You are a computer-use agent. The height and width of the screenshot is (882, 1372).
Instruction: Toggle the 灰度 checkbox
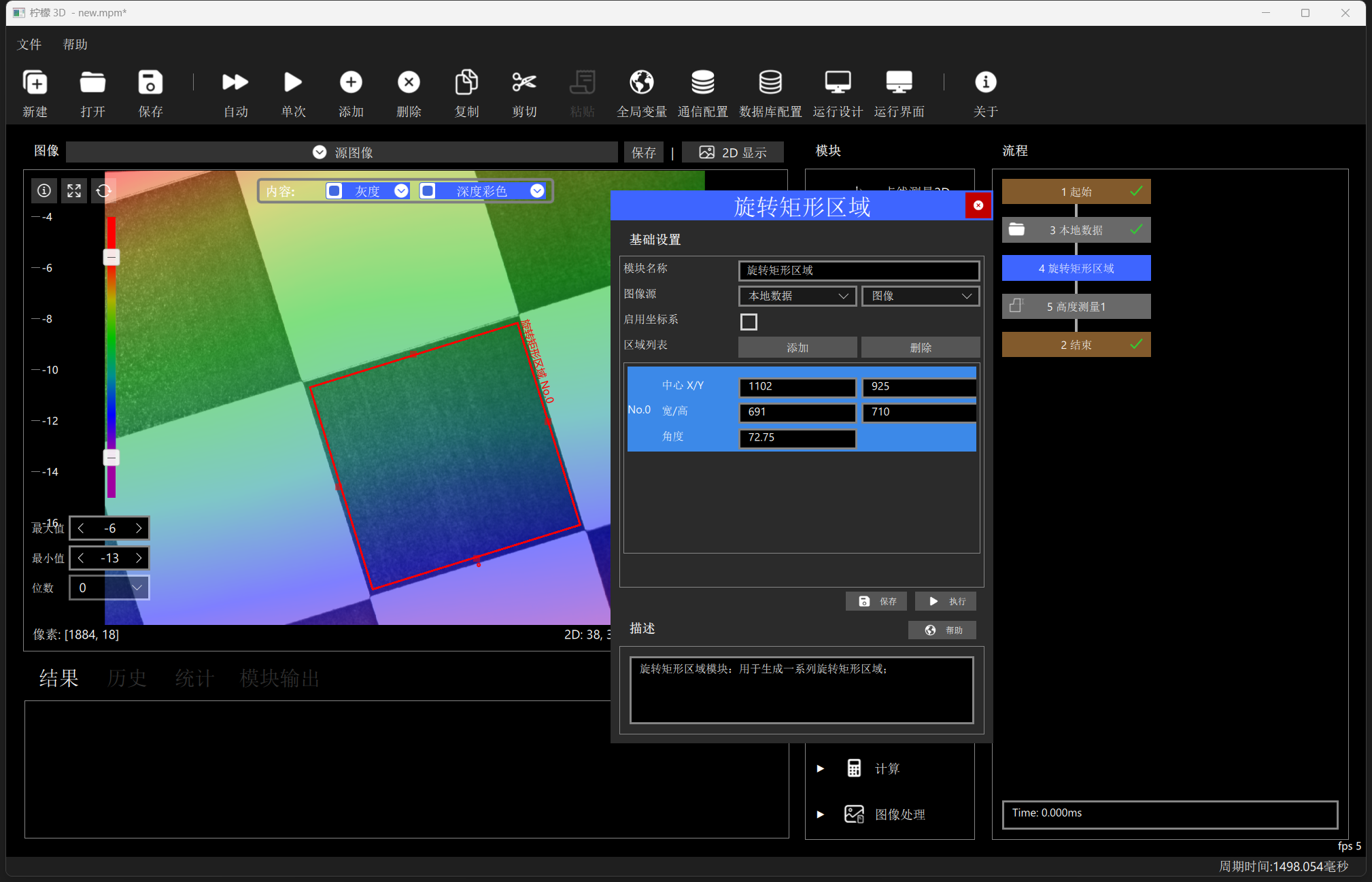[334, 191]
